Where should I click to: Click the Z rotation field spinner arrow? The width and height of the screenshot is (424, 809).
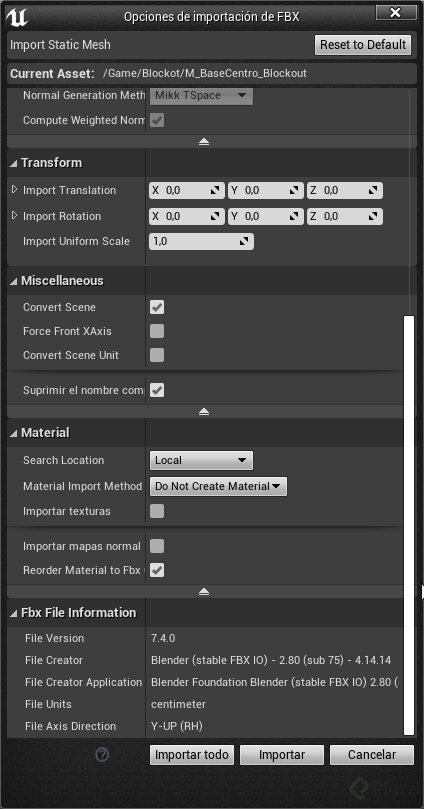[x=373, y=216]
